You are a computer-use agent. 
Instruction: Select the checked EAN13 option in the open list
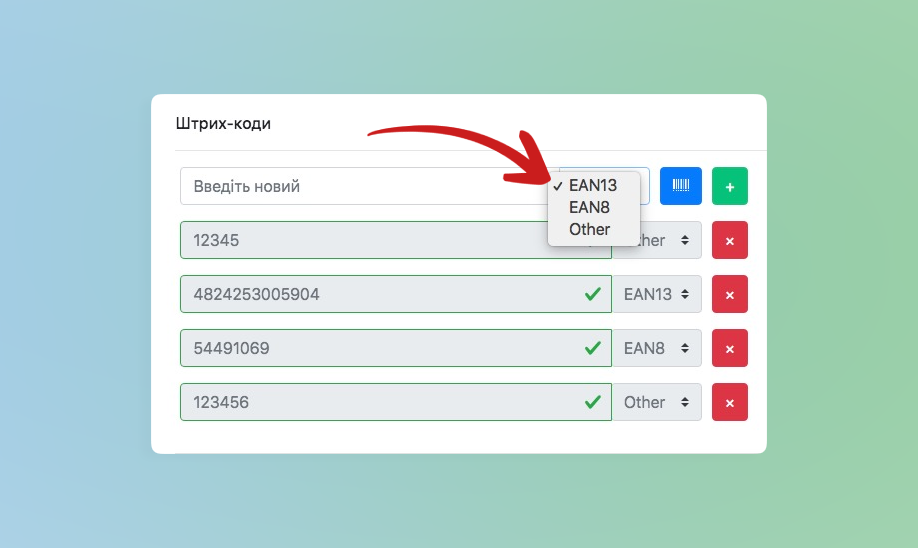pos(592,185)
